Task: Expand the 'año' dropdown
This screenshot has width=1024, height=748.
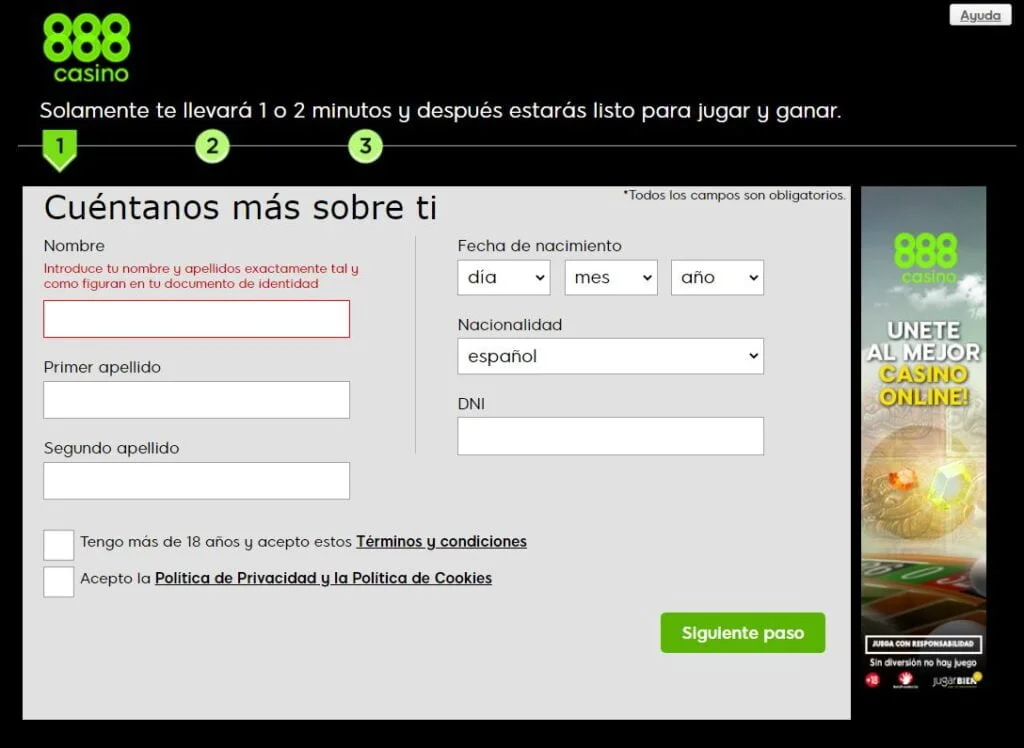Action: pos(717,277)
